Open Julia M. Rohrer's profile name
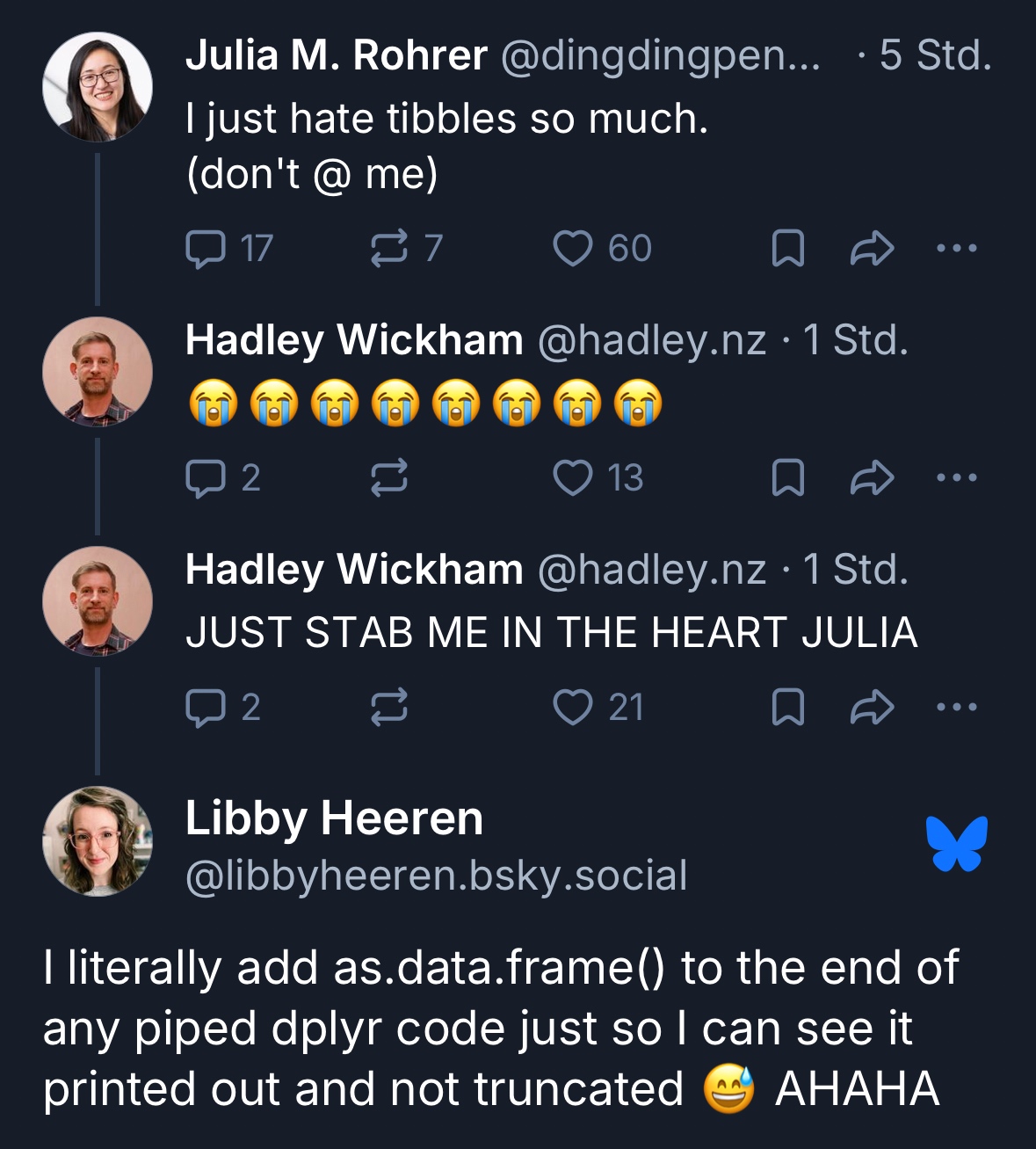Viewport: 1036px width, 1149px height. pos(336,55)
